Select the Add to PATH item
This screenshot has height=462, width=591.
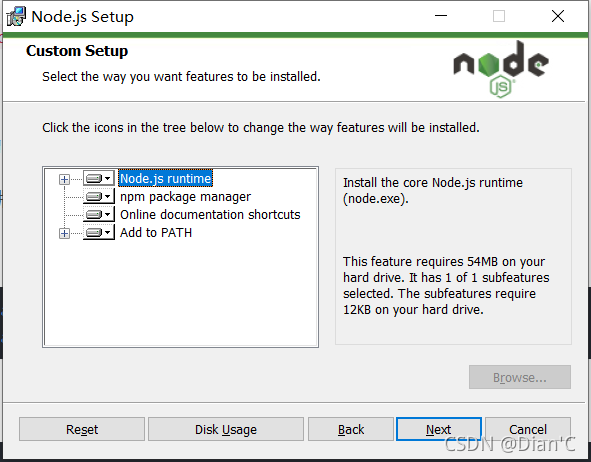click(x=156, y=233)
